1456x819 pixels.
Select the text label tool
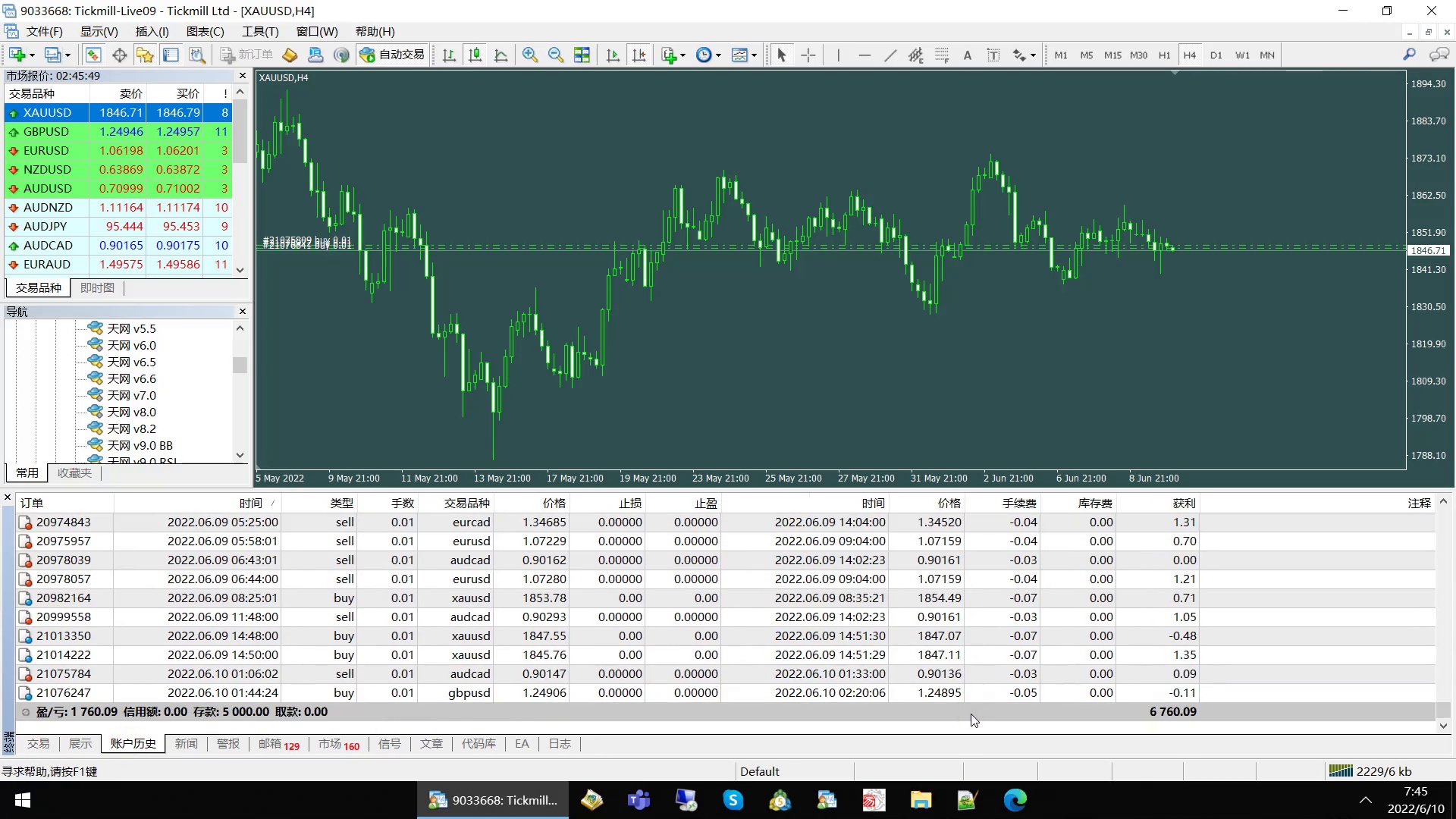pyautogui.click(x=993, y=55)
